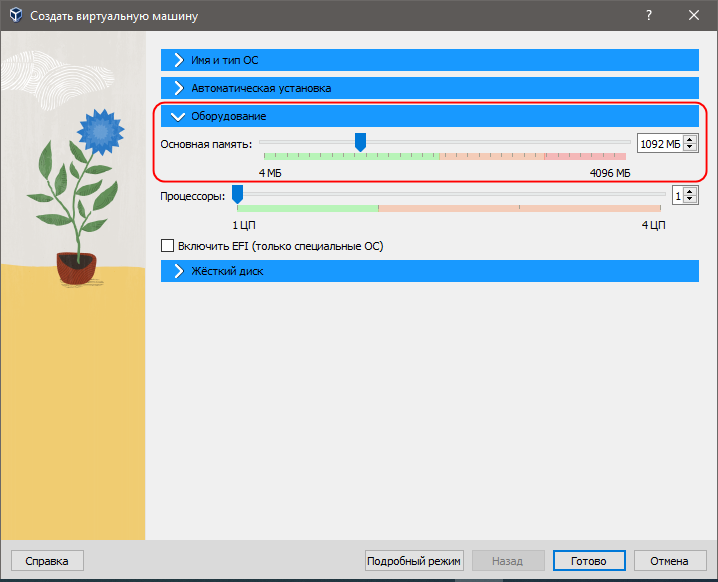
Task: Click the 4 МБ minimum label
Action: point(270,173)
